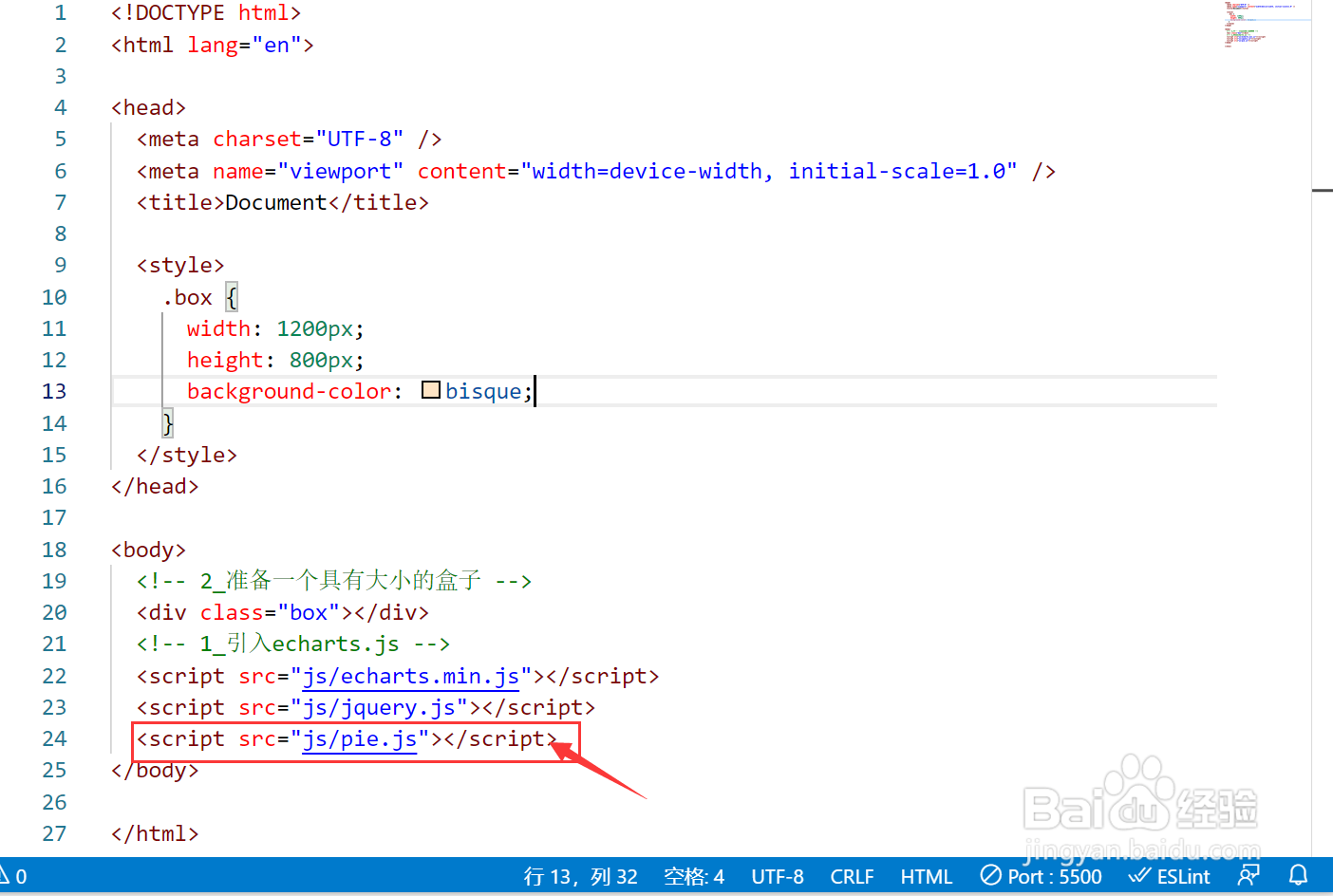Click the cursor position 行 13, 列 32
Image resolution: width=1333 pixels, height=896 pixels.
[581, 876]
